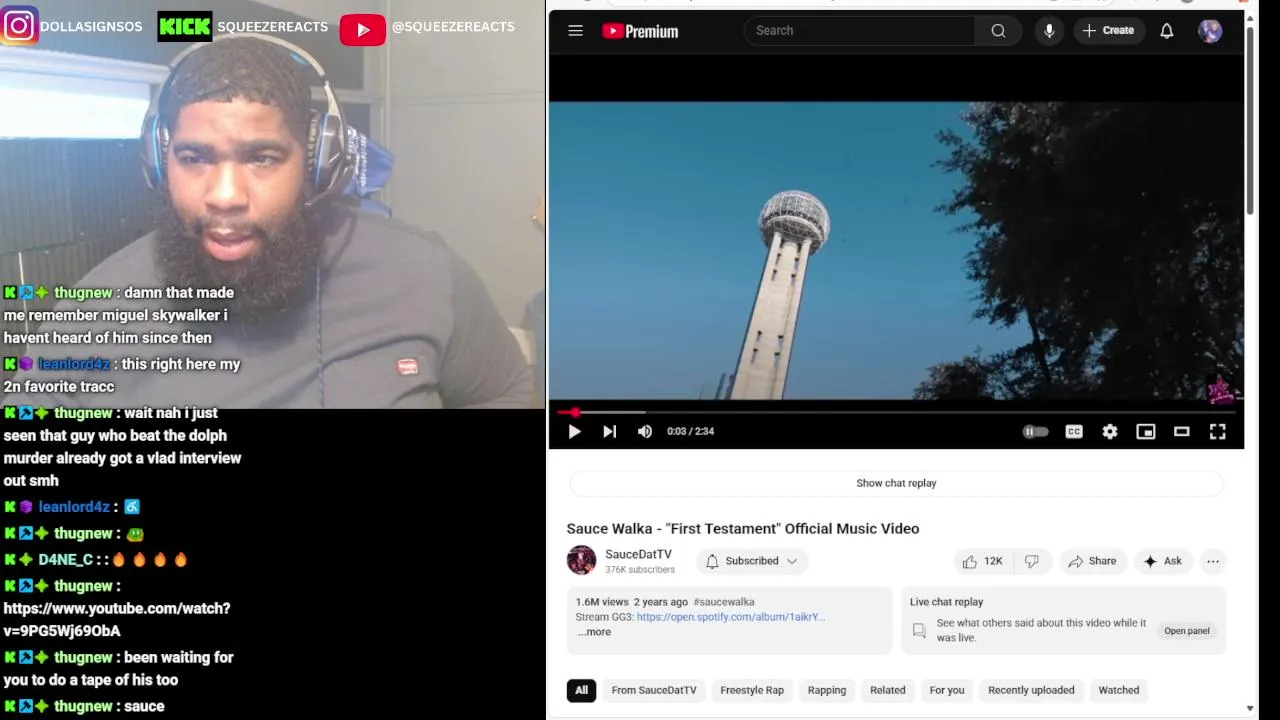Open the SauceDatTV channel avatar
This screenshot has width=1280, height=720.
[x=581, y=560]
